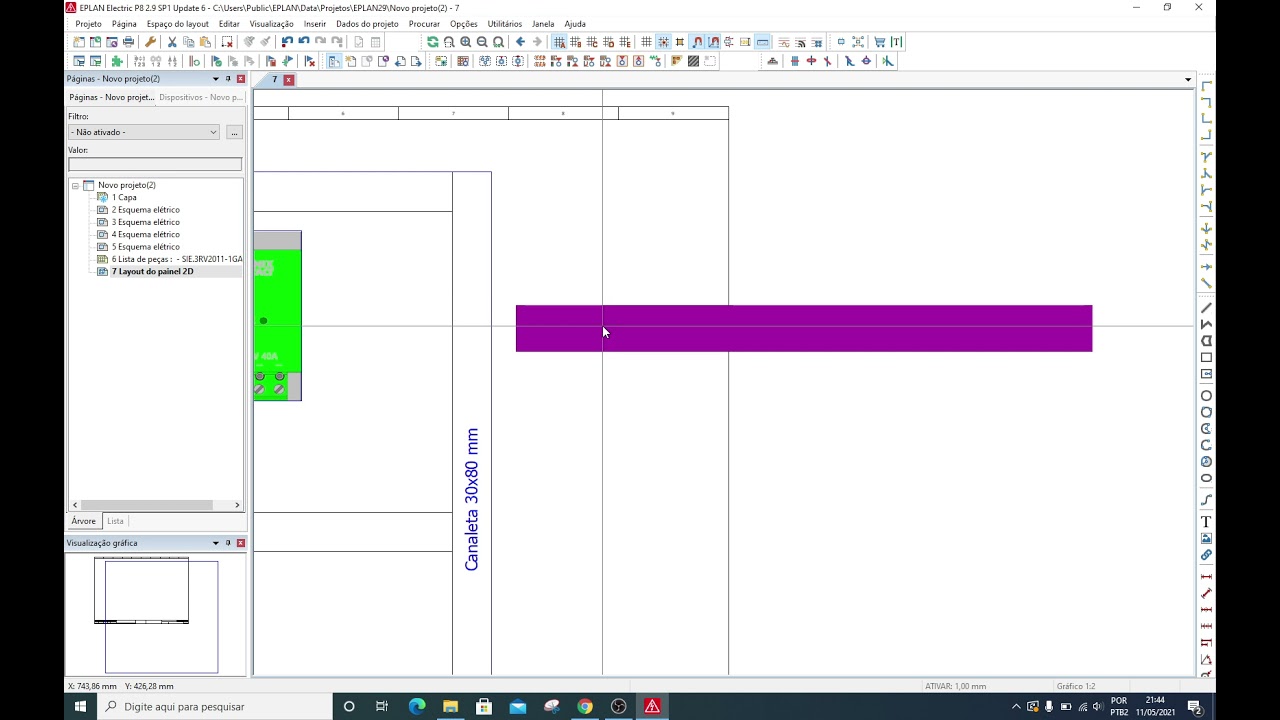
Task: Toggle grid A in the toolbar
Action: [x=559, y=42]
